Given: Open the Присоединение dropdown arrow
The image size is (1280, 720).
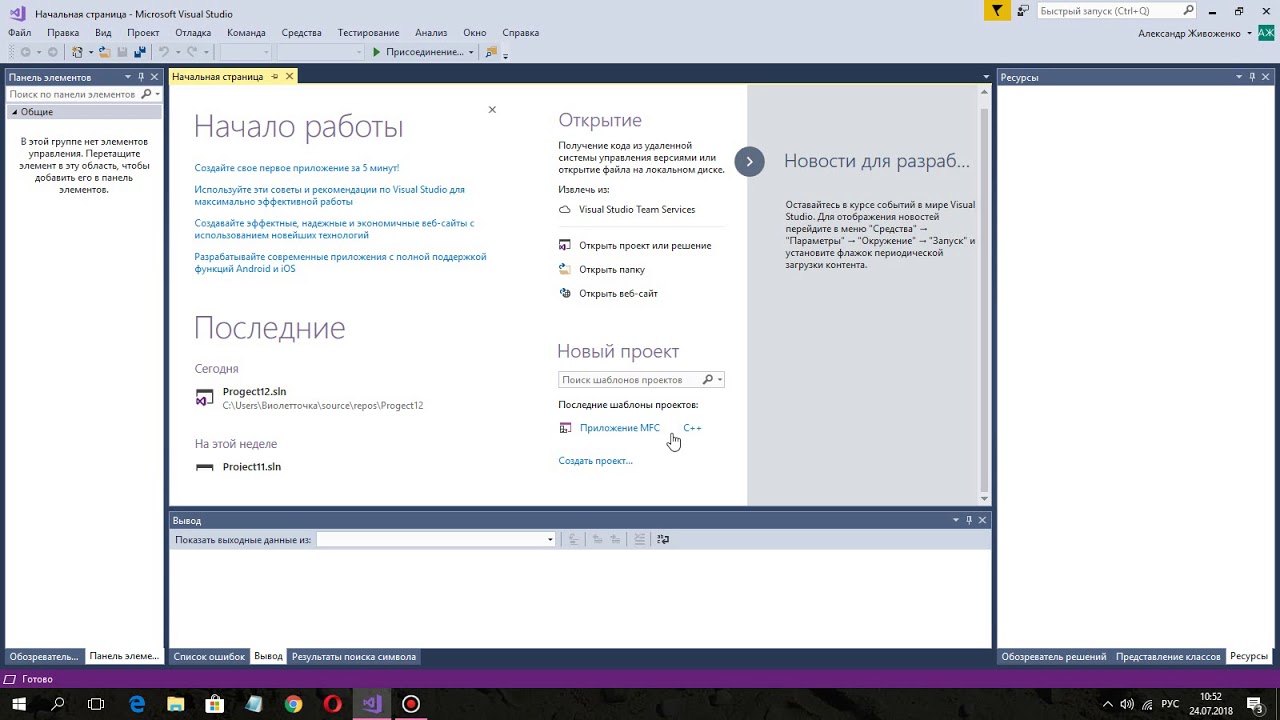Looking at the screenshot, I should (471, 52).
